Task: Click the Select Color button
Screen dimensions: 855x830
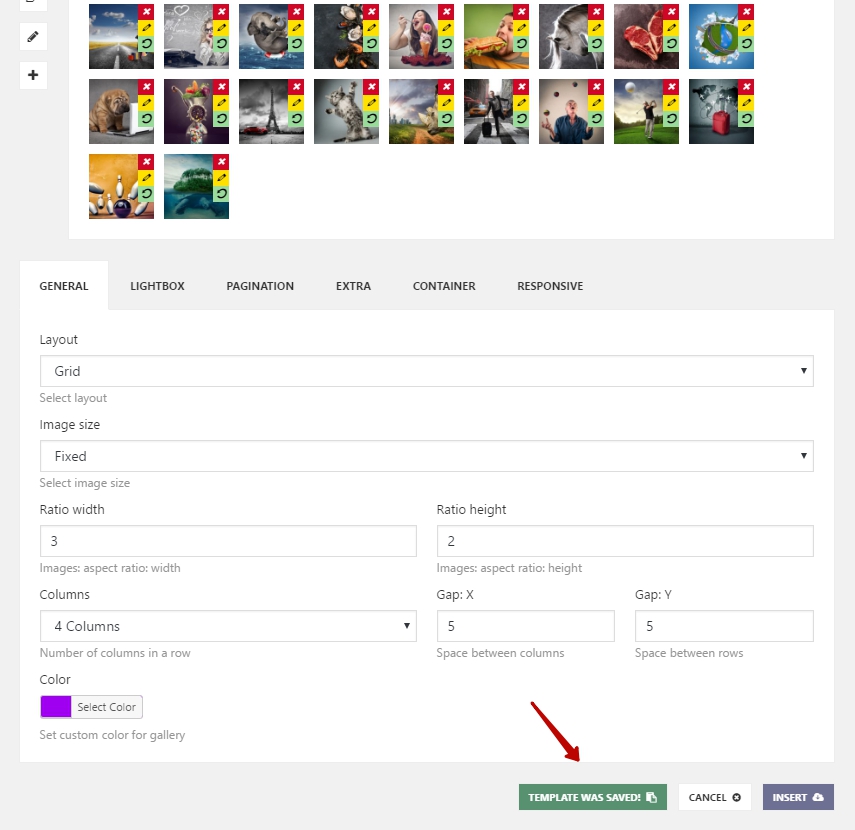Action: [x=106, y=707]
